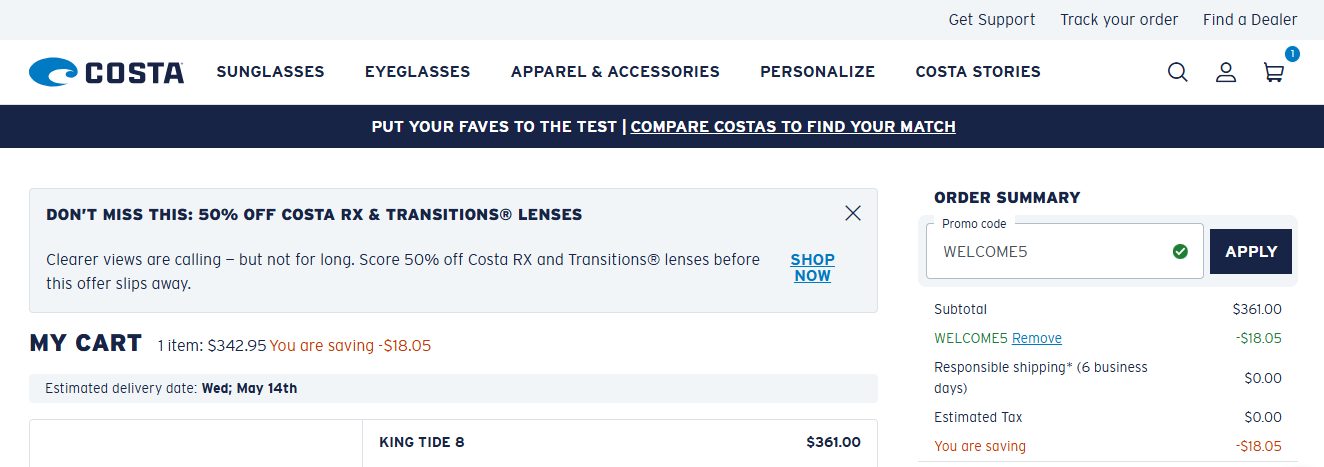Remove the WELCOME5 promo code
1324x467 pixels.
1037,339
